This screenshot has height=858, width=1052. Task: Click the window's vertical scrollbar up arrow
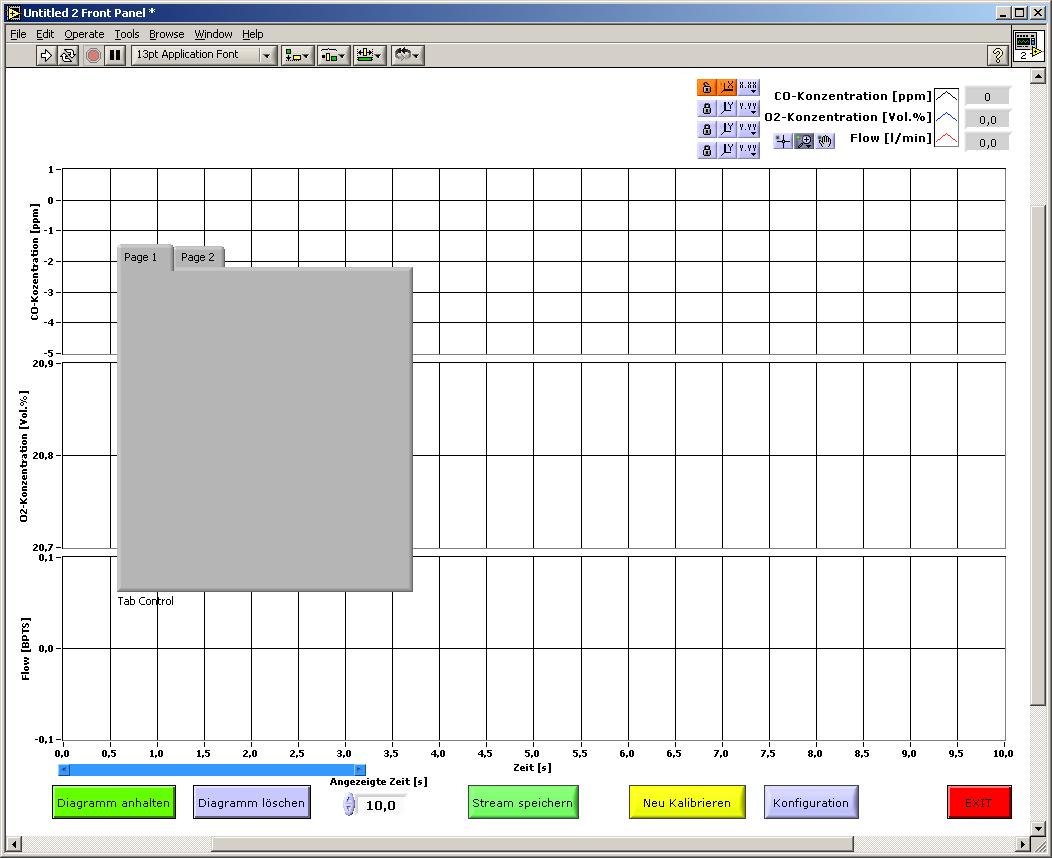click(1038, 76)
